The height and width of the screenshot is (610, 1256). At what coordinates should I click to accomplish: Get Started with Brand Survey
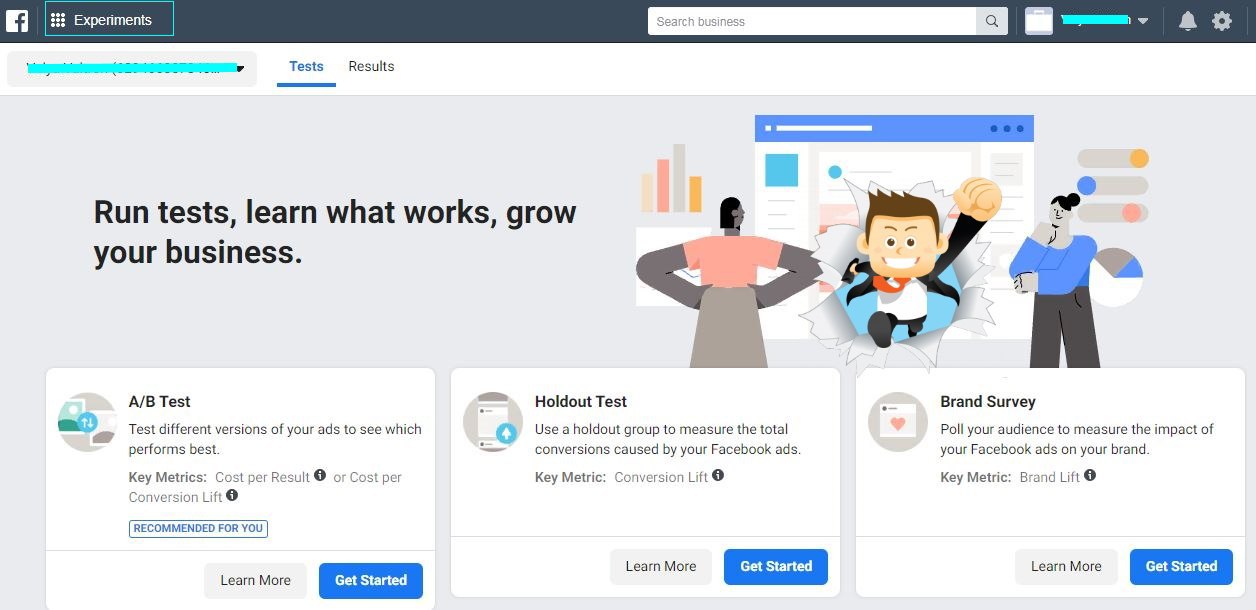point(1181,566)
